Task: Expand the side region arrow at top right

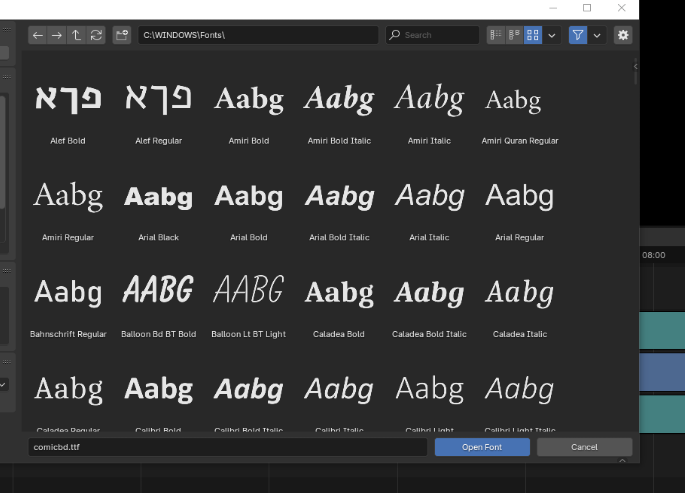Action: tap(636, 66)
